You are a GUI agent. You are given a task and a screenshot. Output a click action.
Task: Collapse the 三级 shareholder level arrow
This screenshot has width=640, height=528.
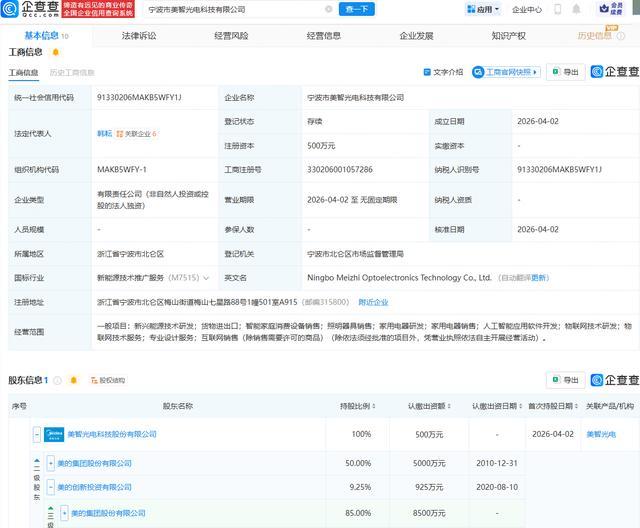click(51, 508)
